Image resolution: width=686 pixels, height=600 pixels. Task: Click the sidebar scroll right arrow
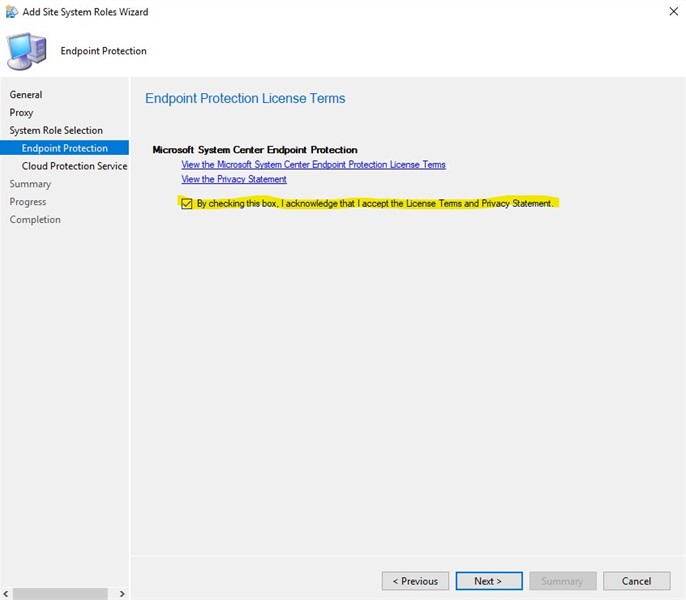[x=122, y=594]
